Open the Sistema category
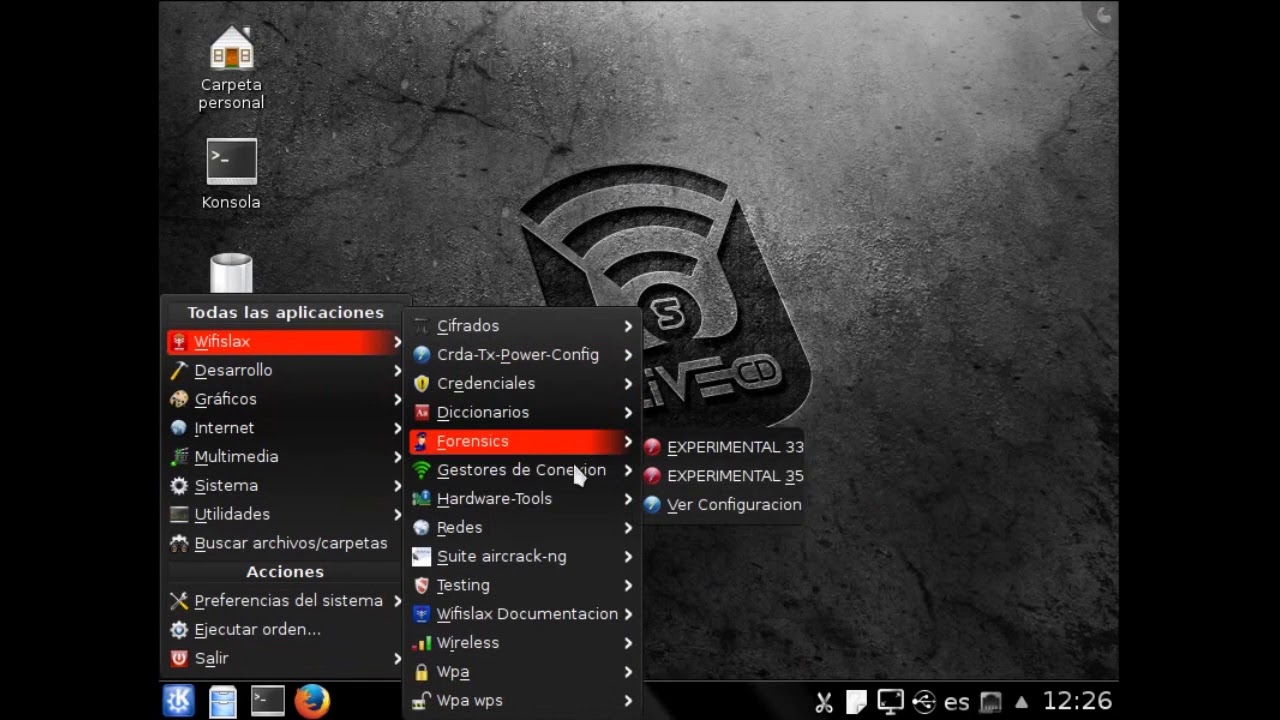 [285, 485]
